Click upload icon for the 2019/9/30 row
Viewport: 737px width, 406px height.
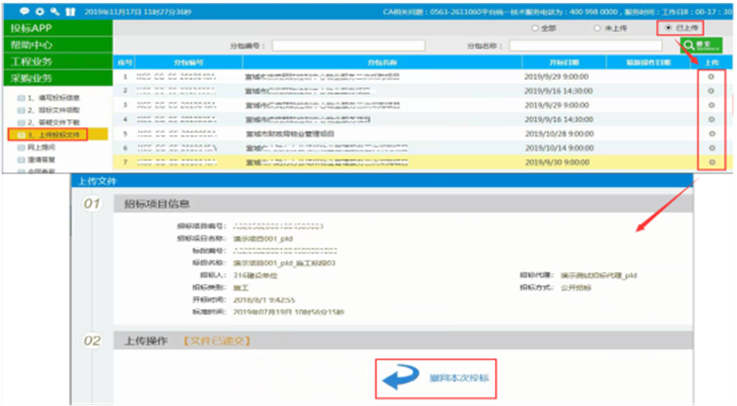[x=710, y=161]
